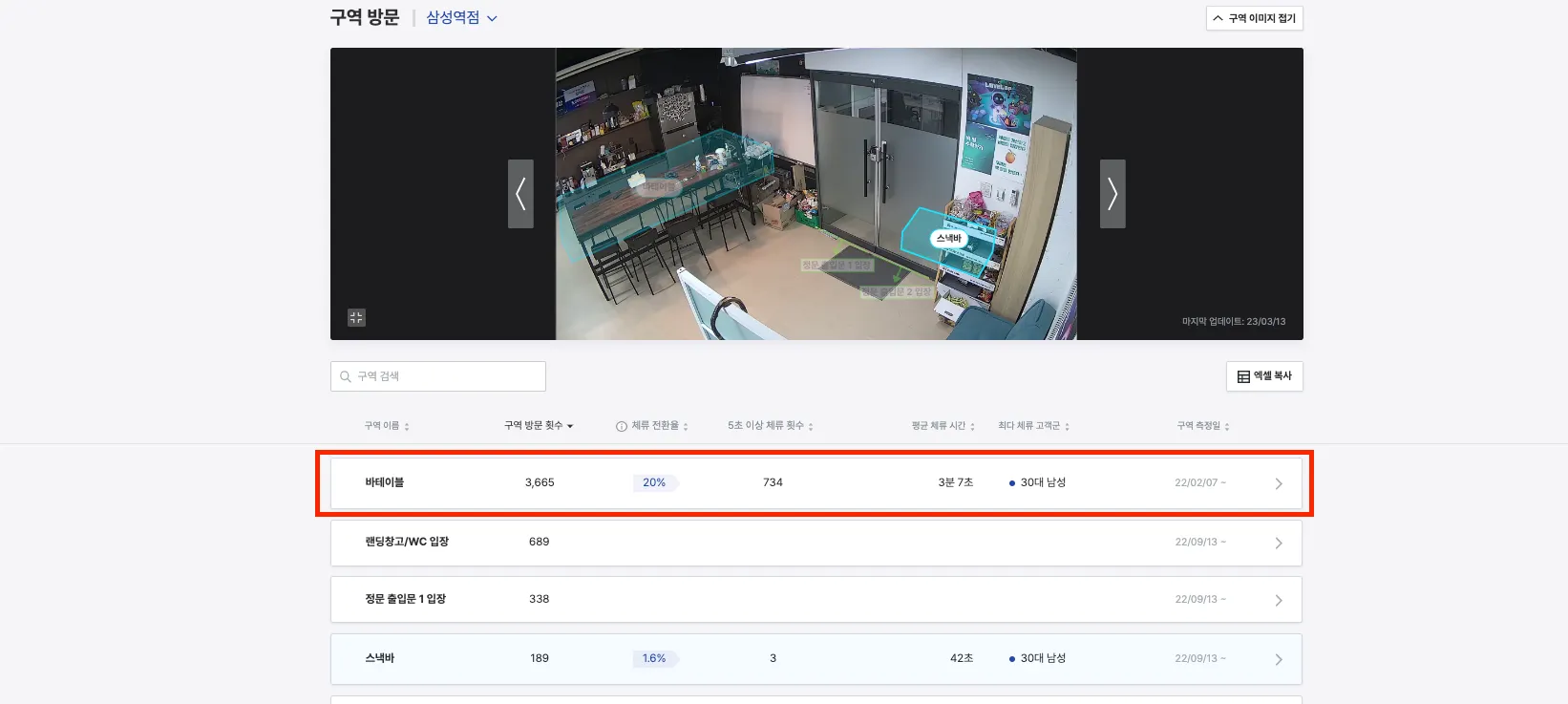The height and width of the screenshot is (704, 1568).
Task: Open the 바테이블 row detail arrow
Action: pyautogui.click(x=1279, y=483)
